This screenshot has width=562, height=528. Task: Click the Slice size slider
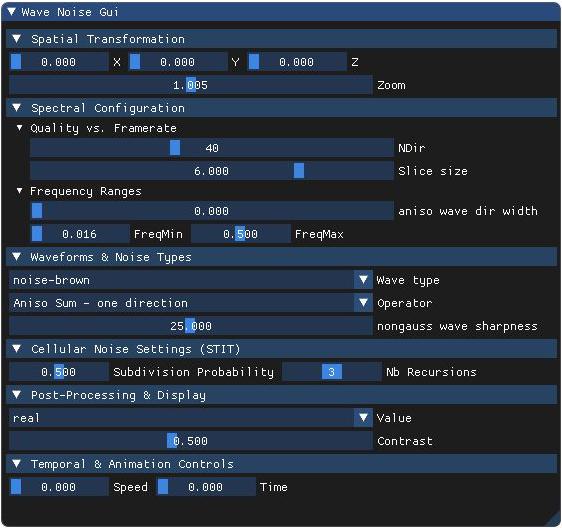[212, 171]
